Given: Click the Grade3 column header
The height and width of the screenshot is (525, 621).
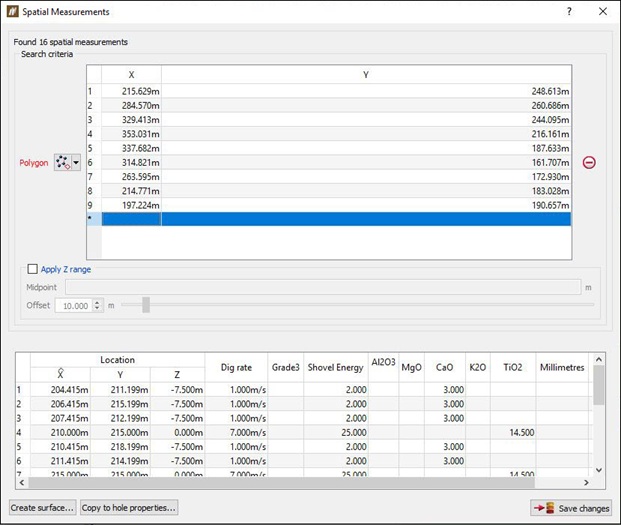Looking at the screenshot, I should (x=286, y=367).
